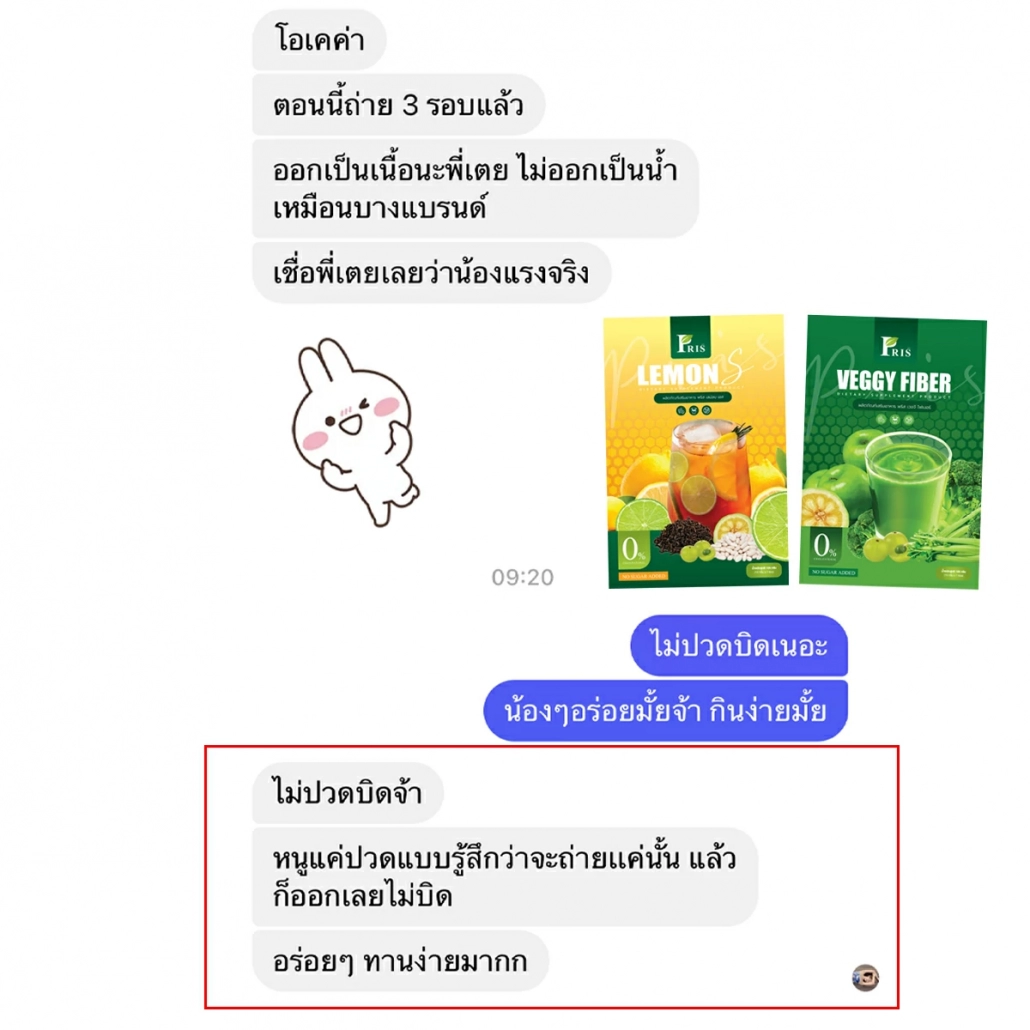This screenshot has height=1030, width=1030.
Task: Select the อร่อยๆ ทานง่ายมากก message
Action: pos(400,961)
